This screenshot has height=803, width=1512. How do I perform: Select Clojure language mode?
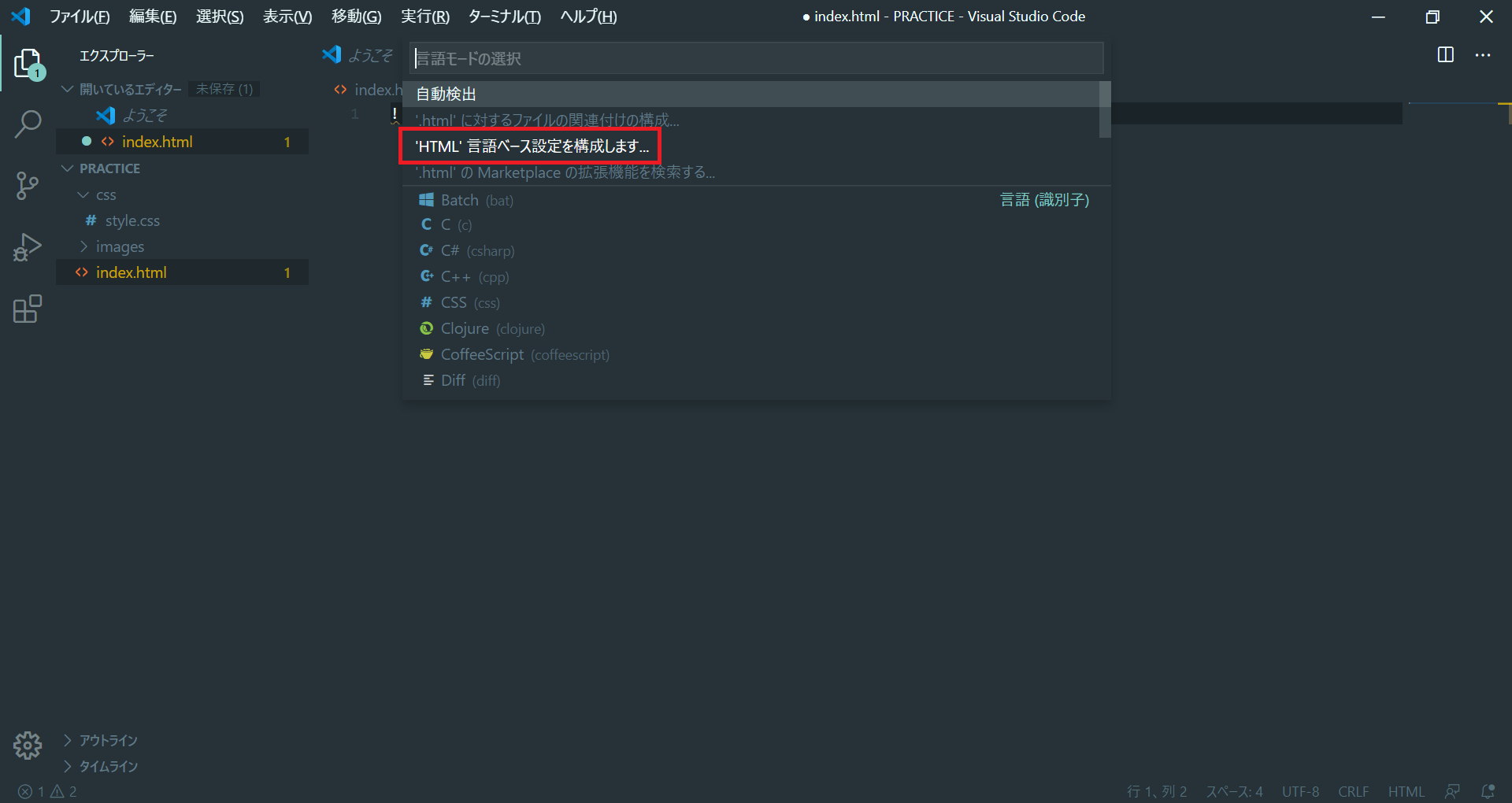click(756, 329)
